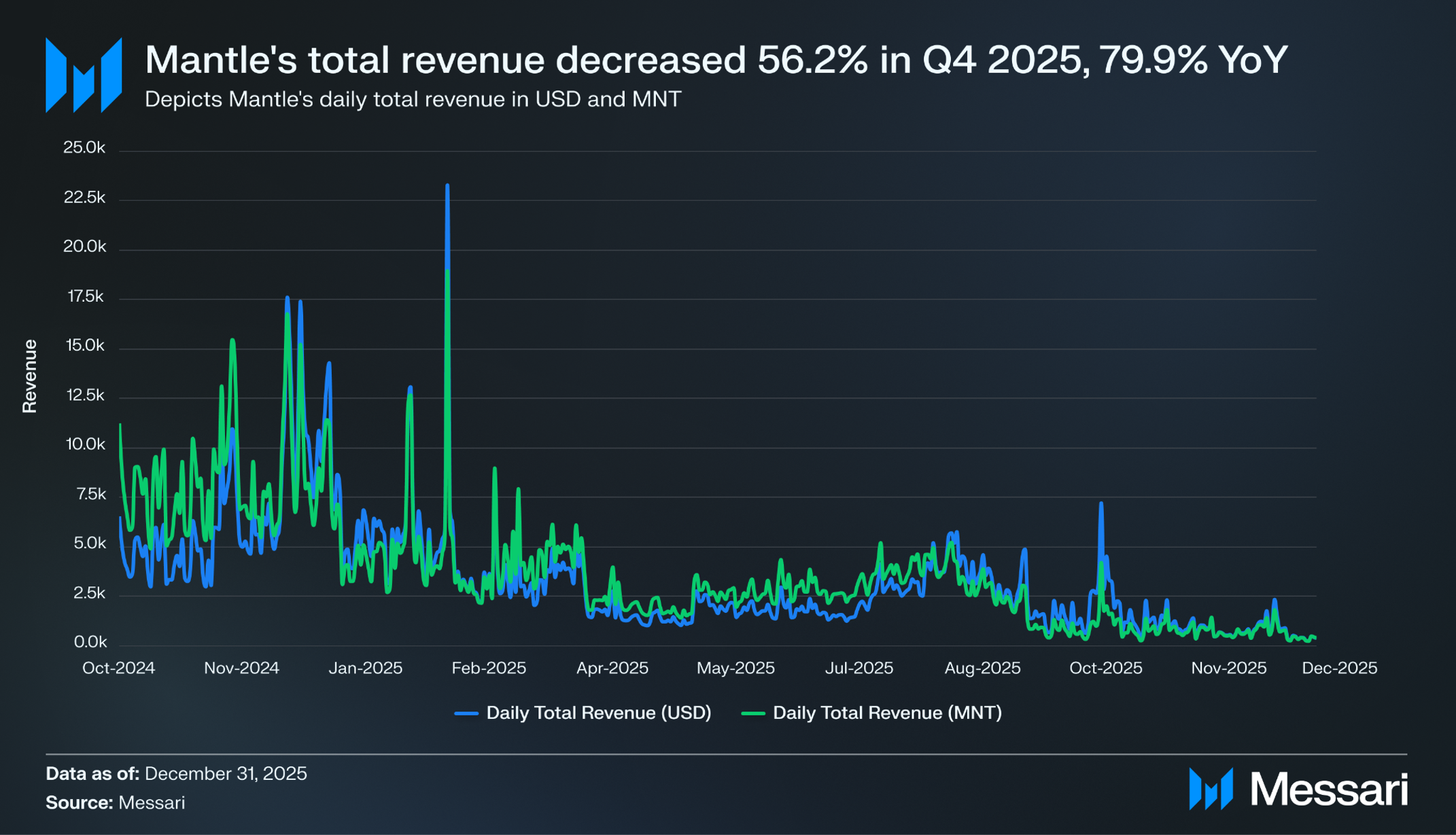
Task: Select the Feb-2025 x-axis label
Action: [489, 668]
